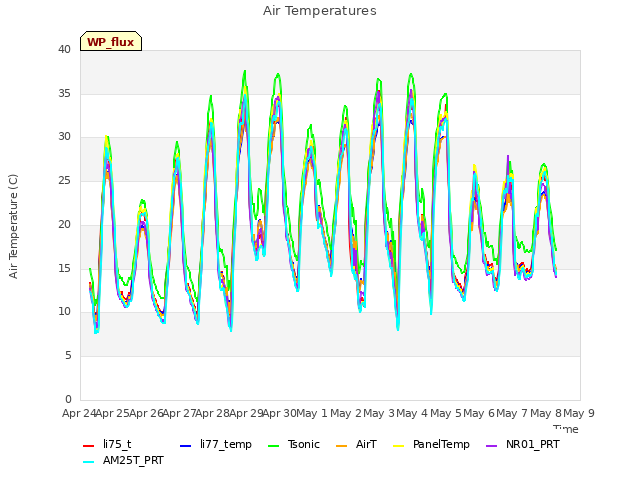This screenshot has width=640, height=480.
Task: Click the 15 y-axis tick label
Action: (x=64, y=268)
